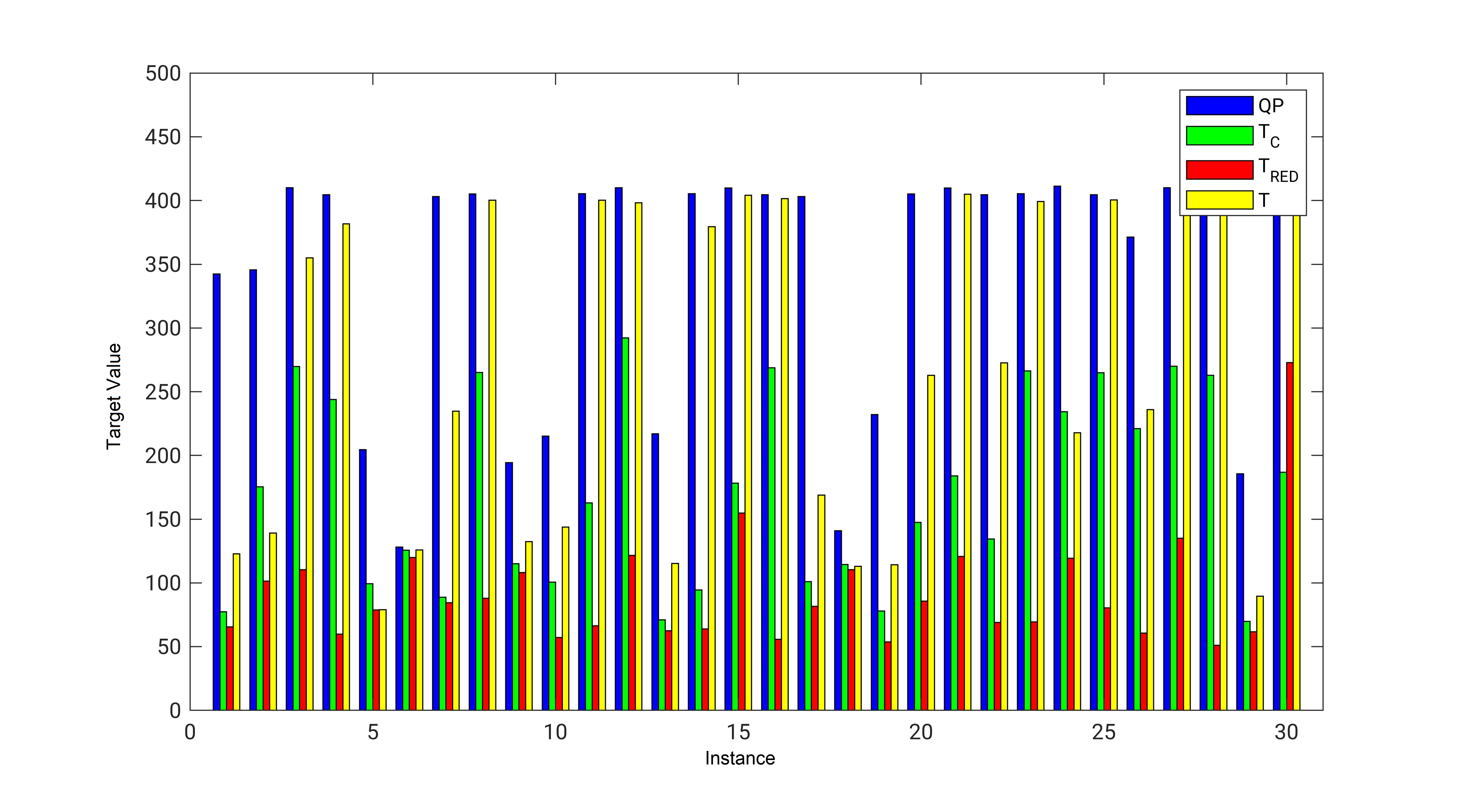Screen dimensions: 1462x812
Task: Click the yellow bar at instance 29
Action: tap(1260, 652)
